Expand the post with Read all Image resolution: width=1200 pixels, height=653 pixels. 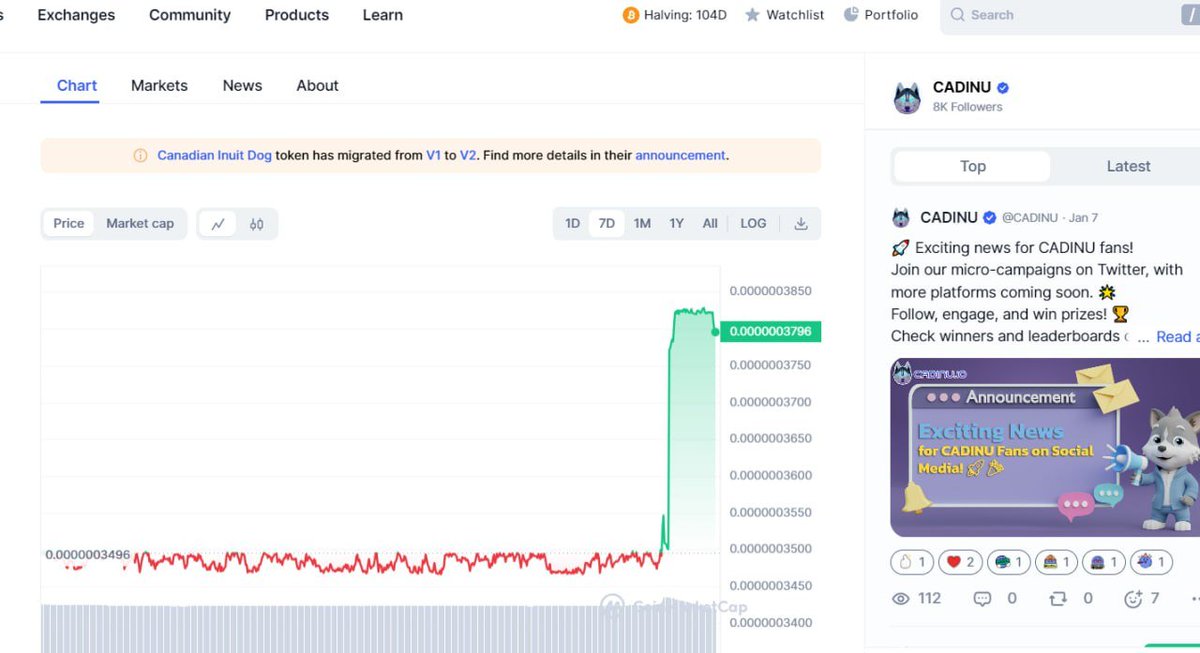click(x=1177, y=337)
